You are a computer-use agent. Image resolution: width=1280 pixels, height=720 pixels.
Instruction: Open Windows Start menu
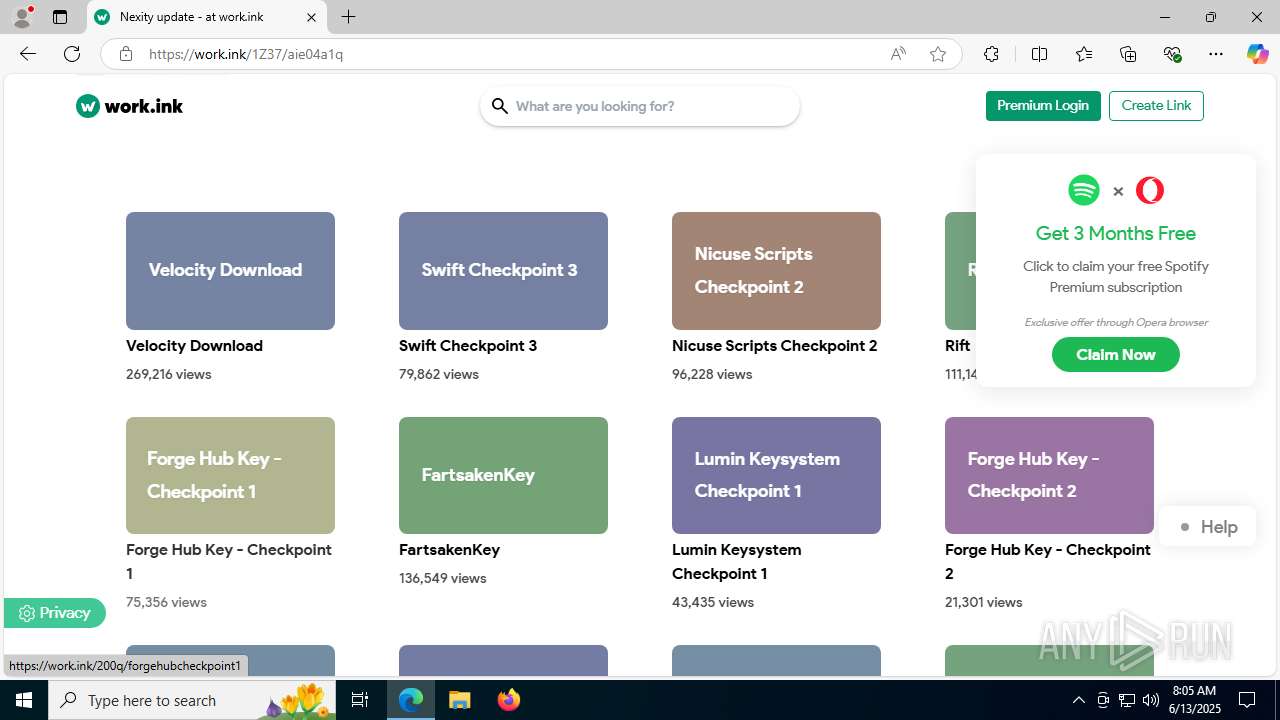pos(24,700)
